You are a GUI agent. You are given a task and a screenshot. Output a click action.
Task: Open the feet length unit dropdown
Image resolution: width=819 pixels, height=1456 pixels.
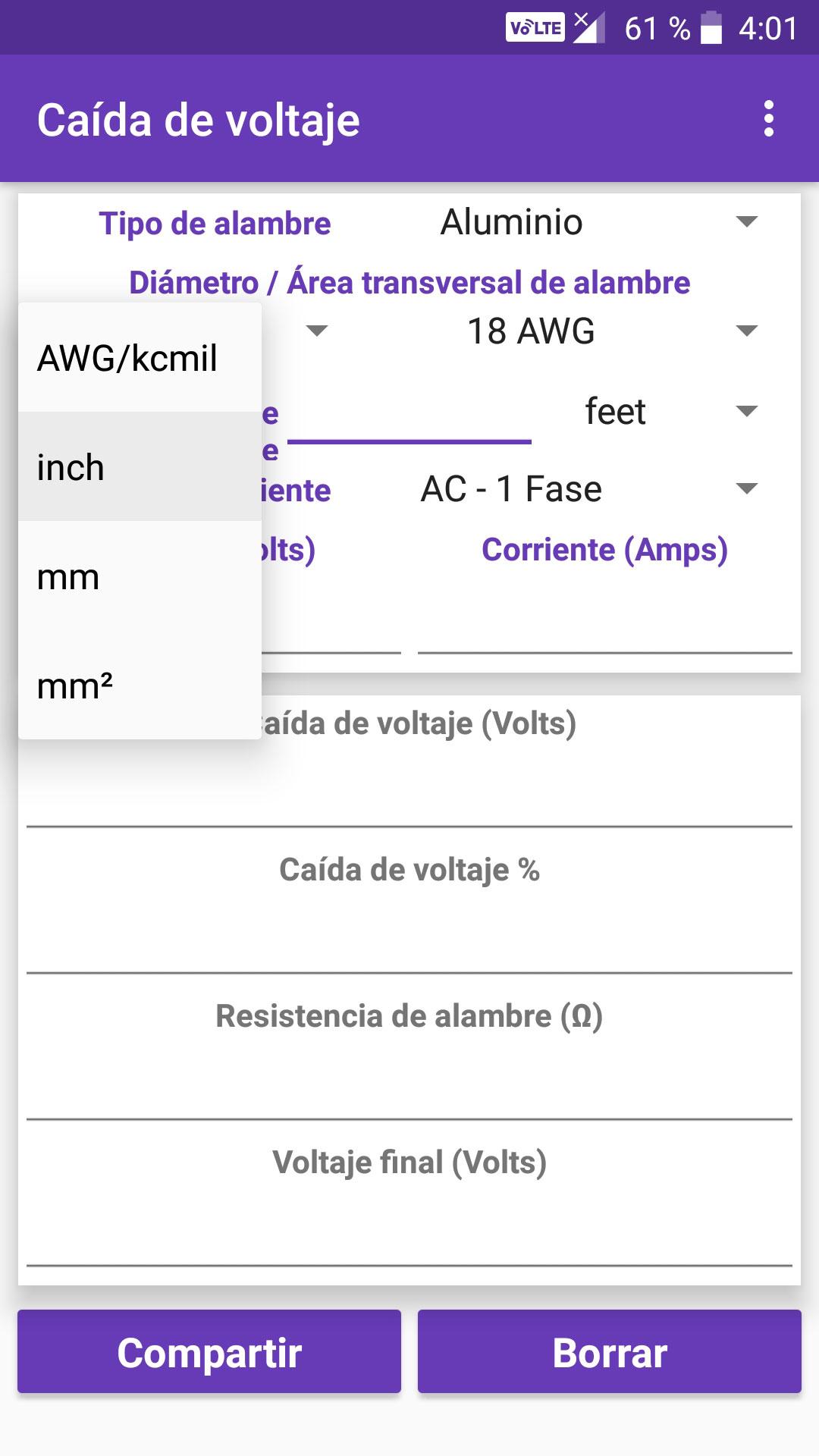666,412
